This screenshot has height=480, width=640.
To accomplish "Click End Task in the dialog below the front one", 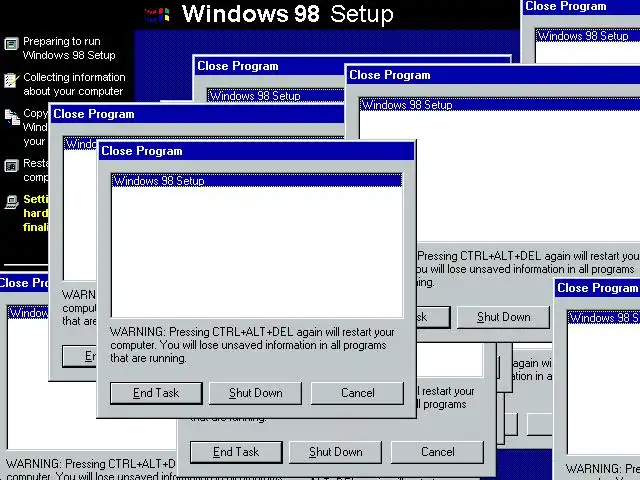I will (x=236, y=452).
